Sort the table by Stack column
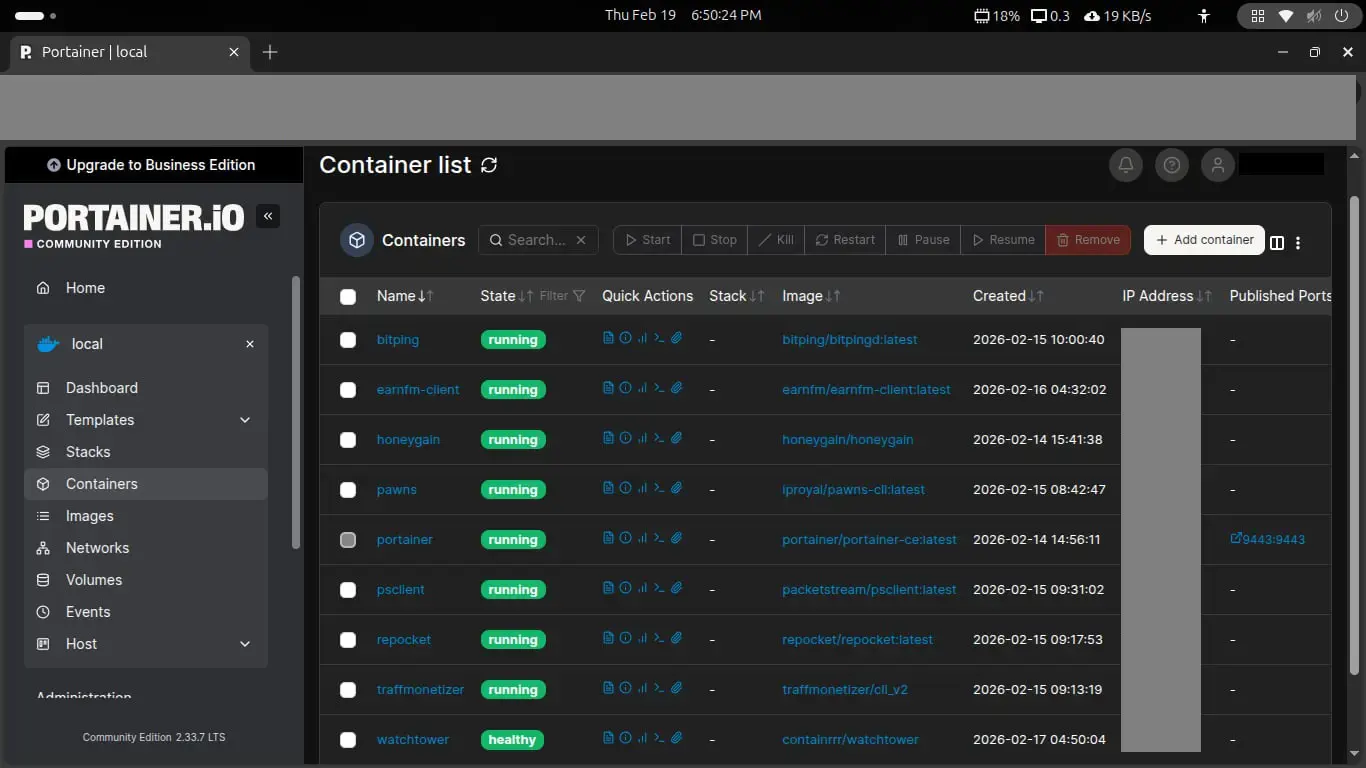 tap(737, 296)
